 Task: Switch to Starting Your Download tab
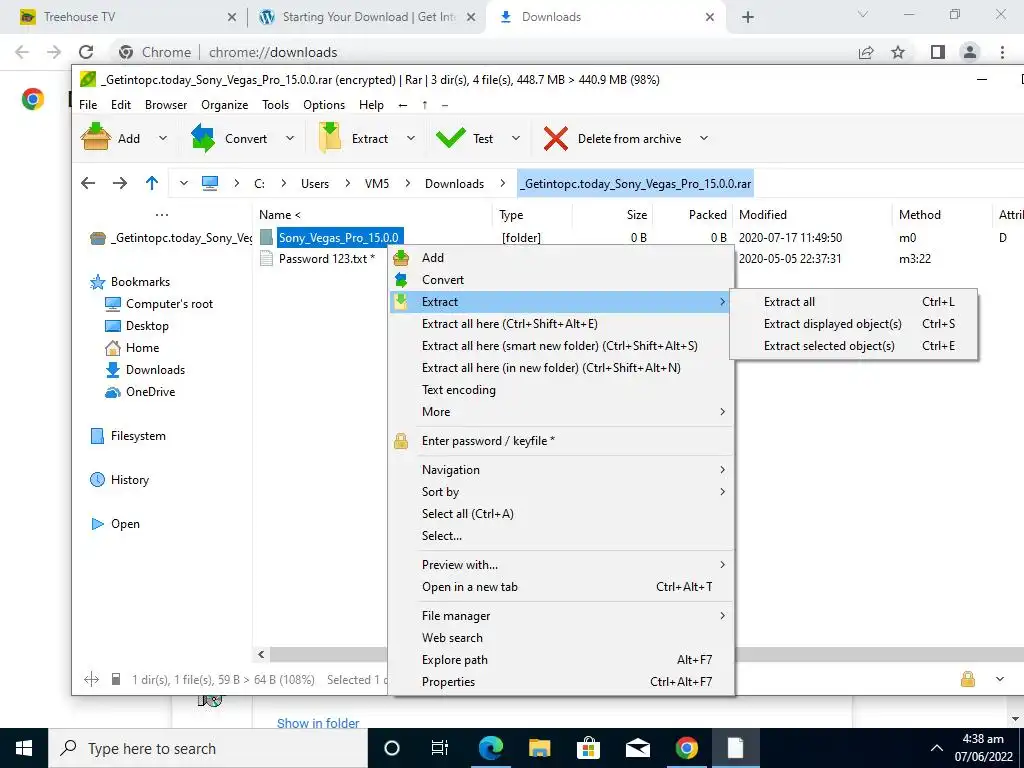tap(366, 17)
